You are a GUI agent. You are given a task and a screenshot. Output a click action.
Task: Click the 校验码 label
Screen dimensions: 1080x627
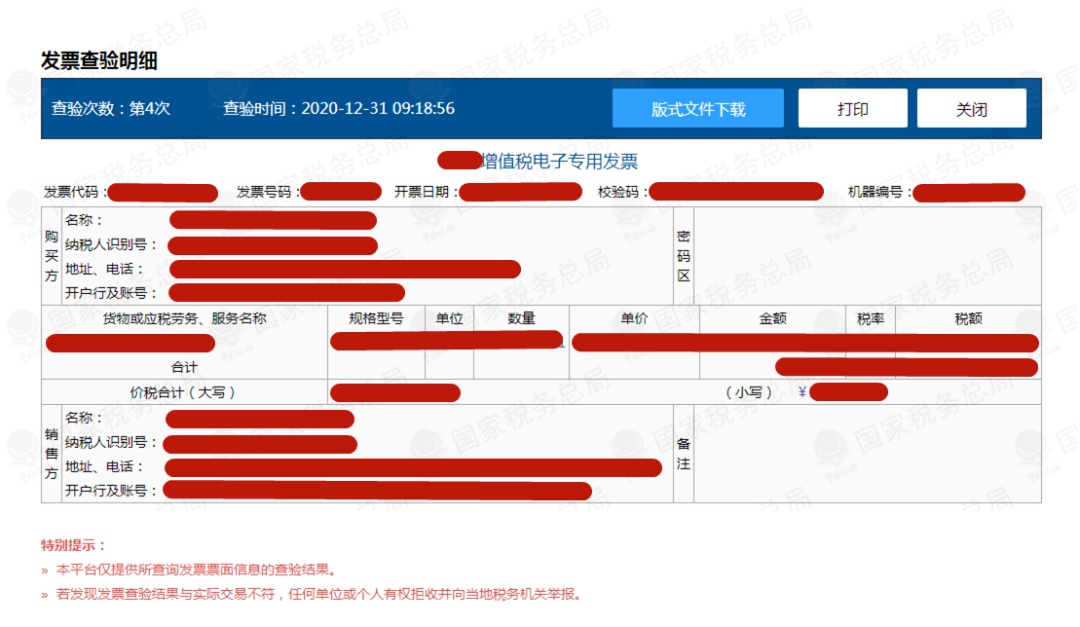point(622,192)
